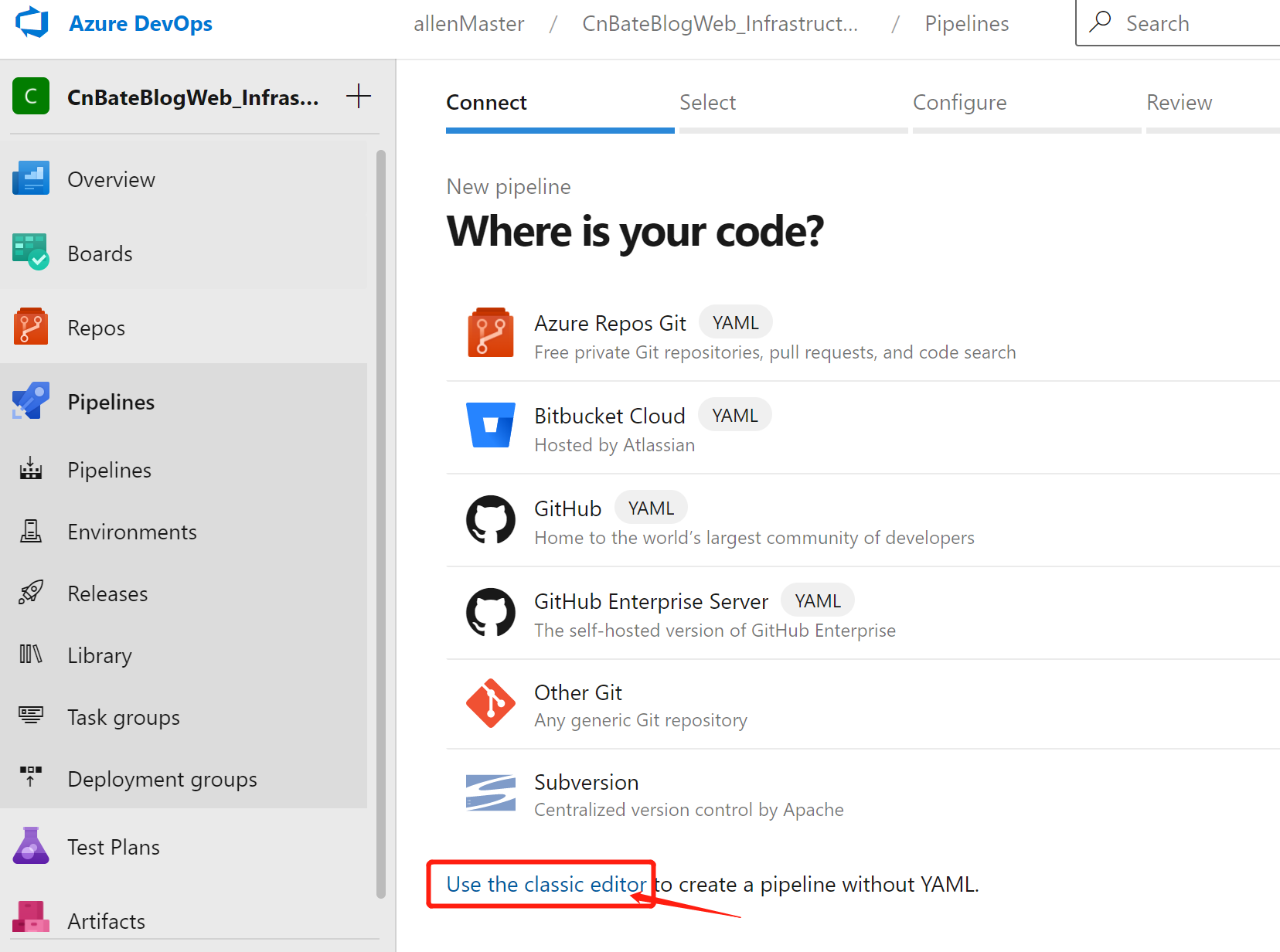Click the Deployment groups icon
This screenshot has height=952, width=1280.
(x=31, y=777)
